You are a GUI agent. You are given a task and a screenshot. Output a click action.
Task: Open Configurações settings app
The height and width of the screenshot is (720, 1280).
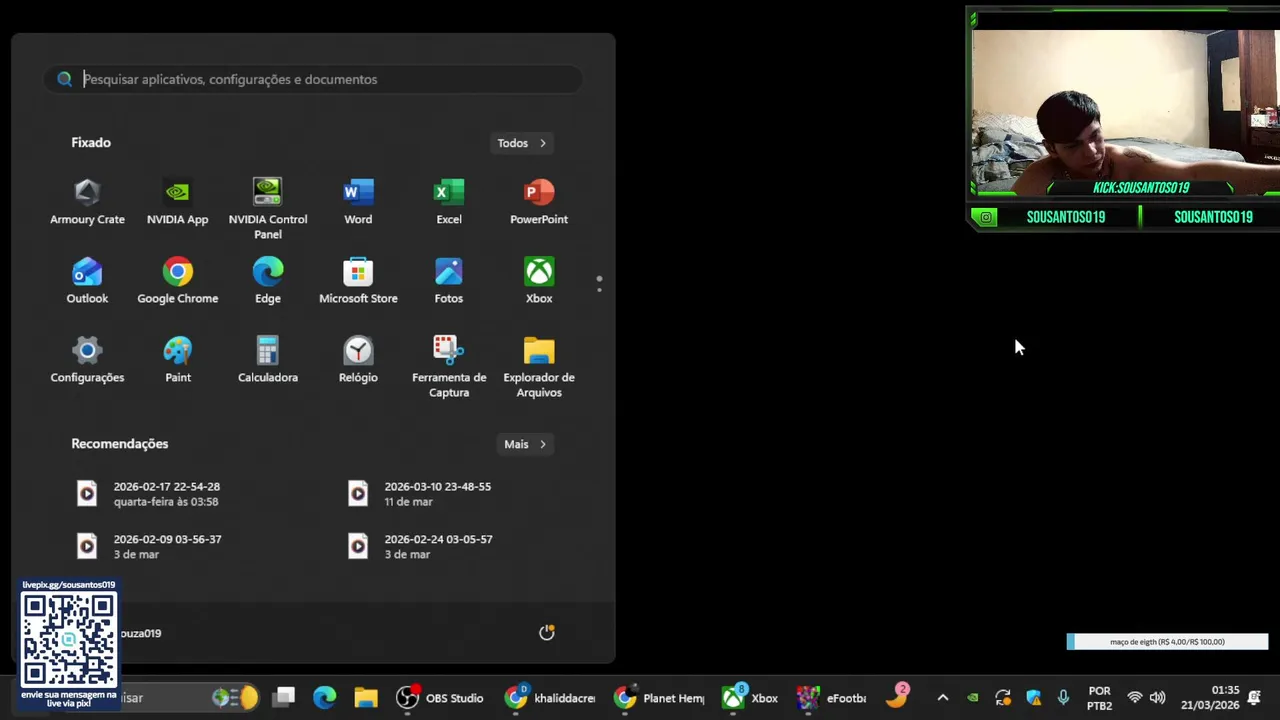87,360
